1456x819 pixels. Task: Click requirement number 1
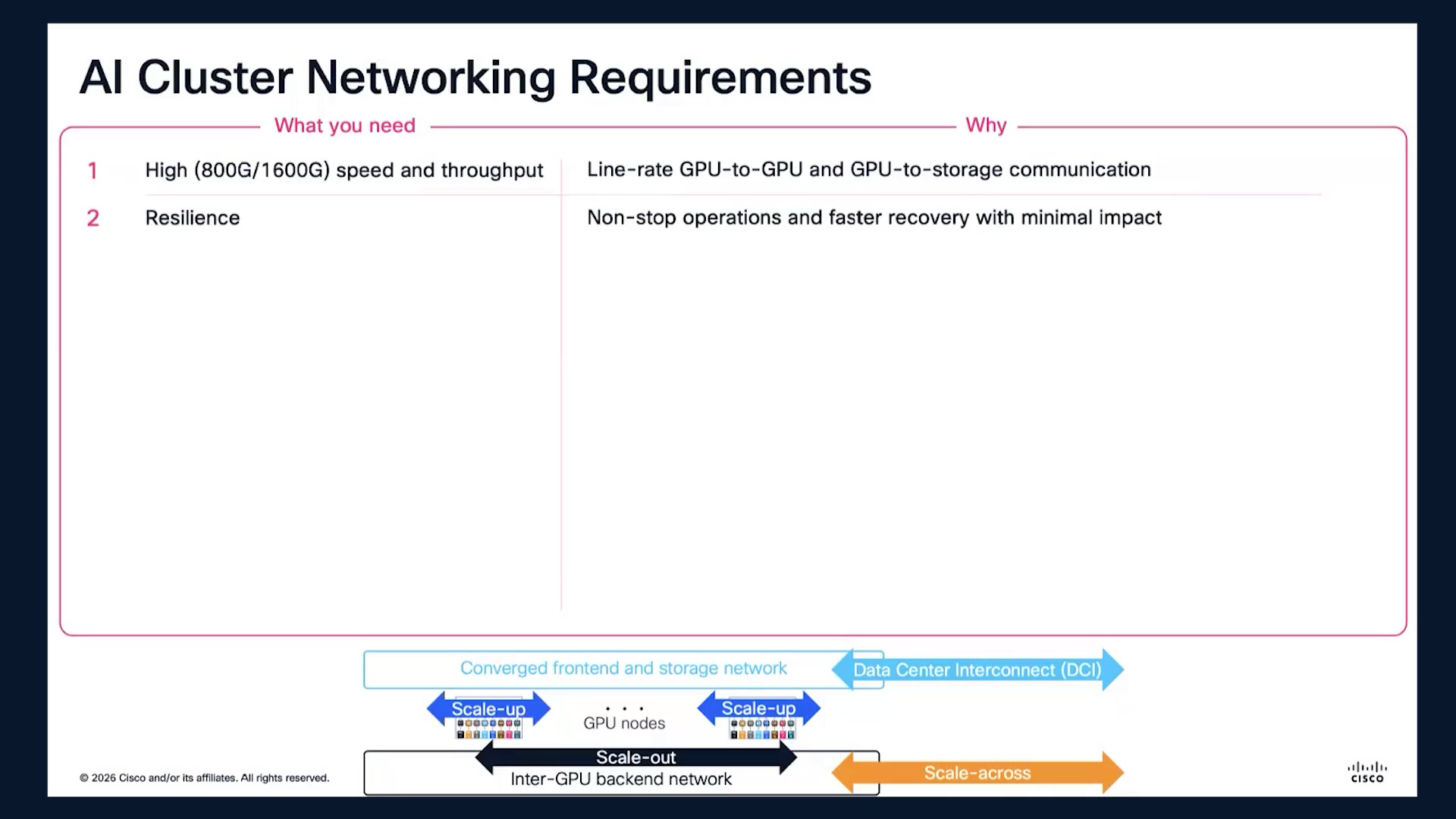click(x=93, y=171)
